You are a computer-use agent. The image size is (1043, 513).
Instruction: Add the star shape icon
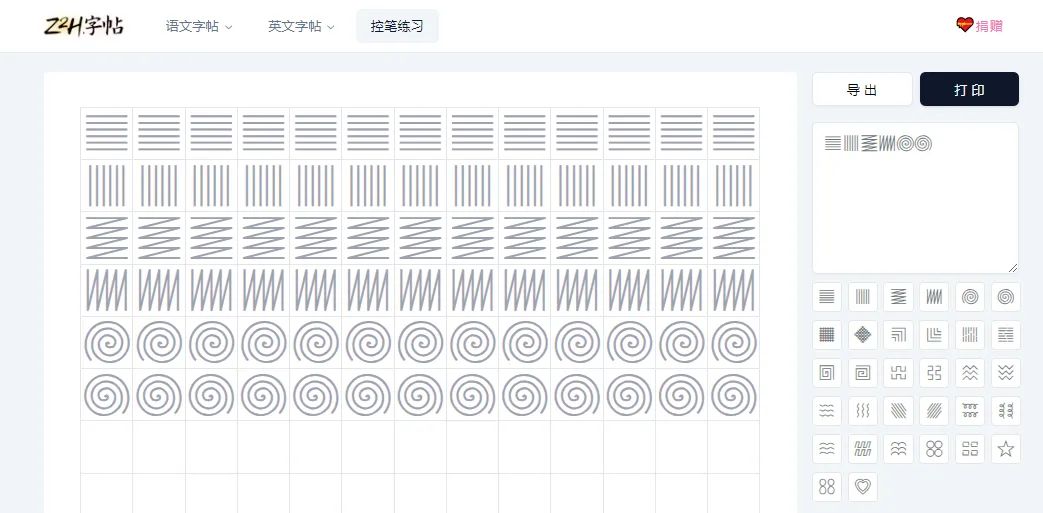(1006, 449)
